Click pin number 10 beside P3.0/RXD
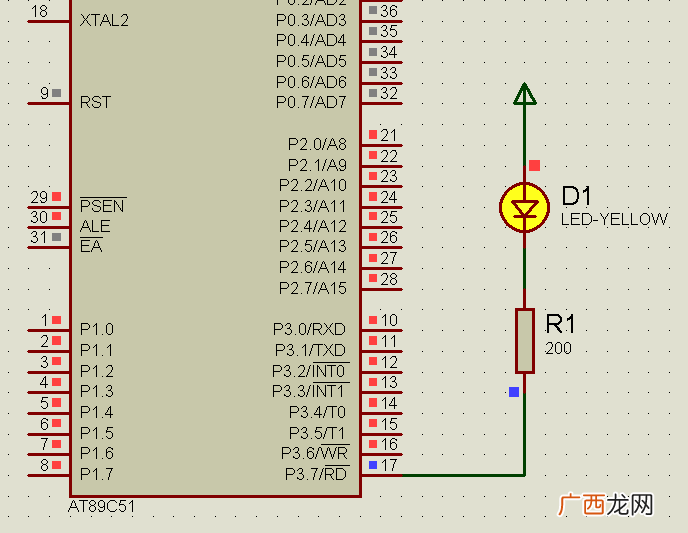Viewport: 688px width, 533px height. pyautogui.click(x=389, y=321)
